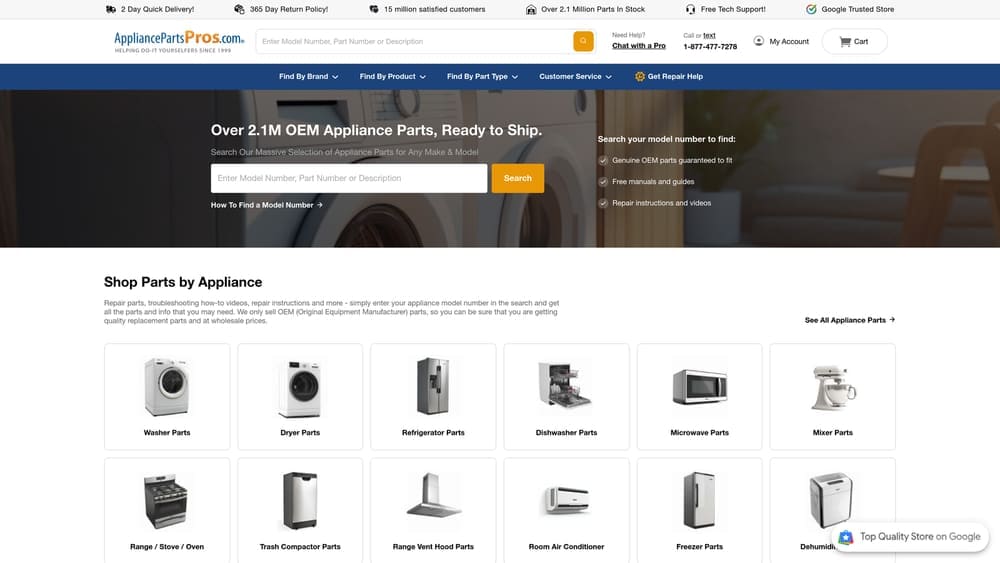1000x563 pixels.
Task: Click the Top Quality Store on Google badge
Action: [x=910, y=537]
